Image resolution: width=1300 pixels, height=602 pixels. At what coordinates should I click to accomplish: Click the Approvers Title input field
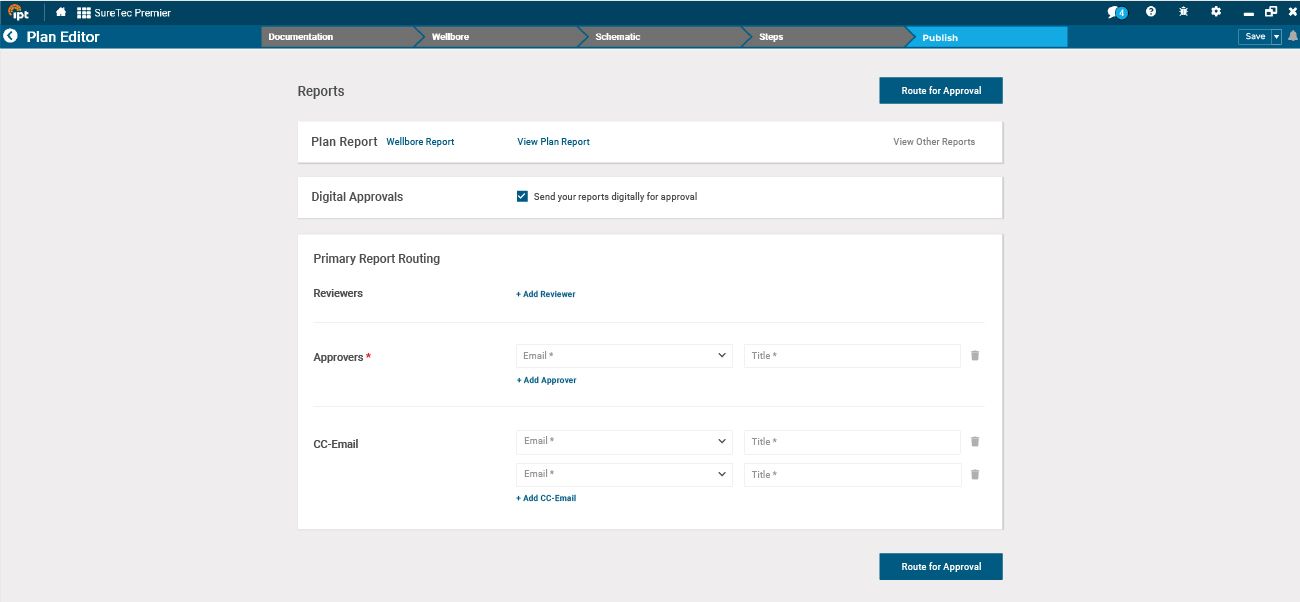852,356
